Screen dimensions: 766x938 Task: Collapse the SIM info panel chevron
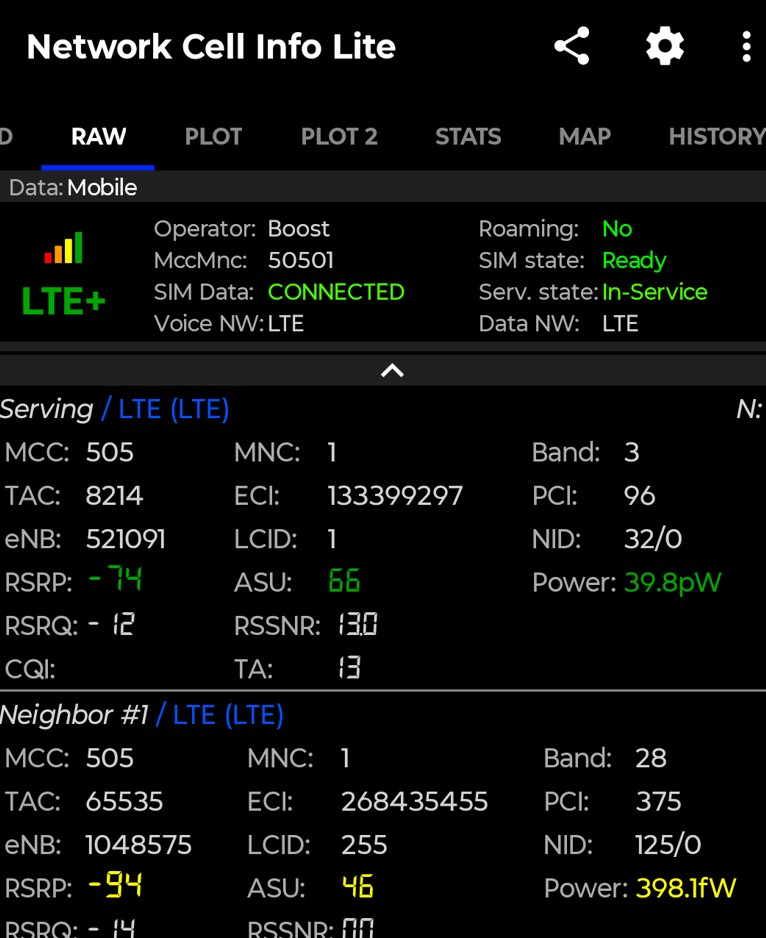(x=392, y=370)
